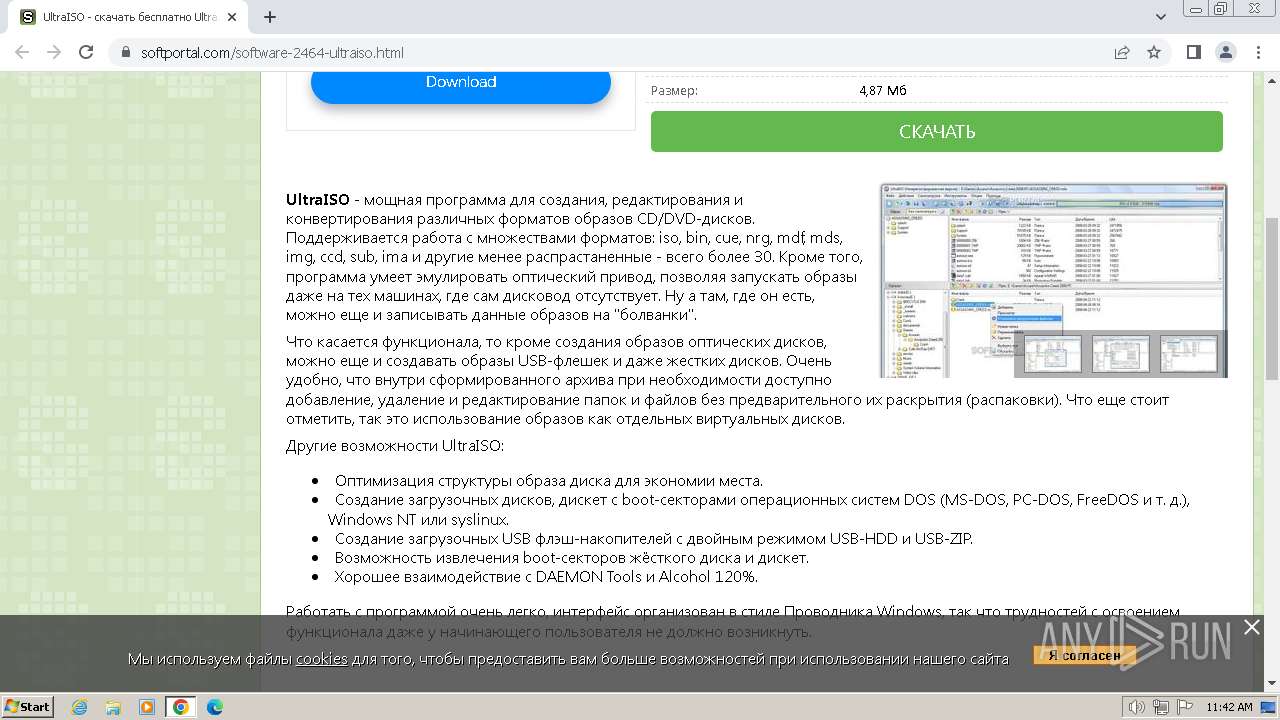Go back in browser history
Image resolution: width=1280 pixels, height=720 pixels.
[x=22, y=52]
